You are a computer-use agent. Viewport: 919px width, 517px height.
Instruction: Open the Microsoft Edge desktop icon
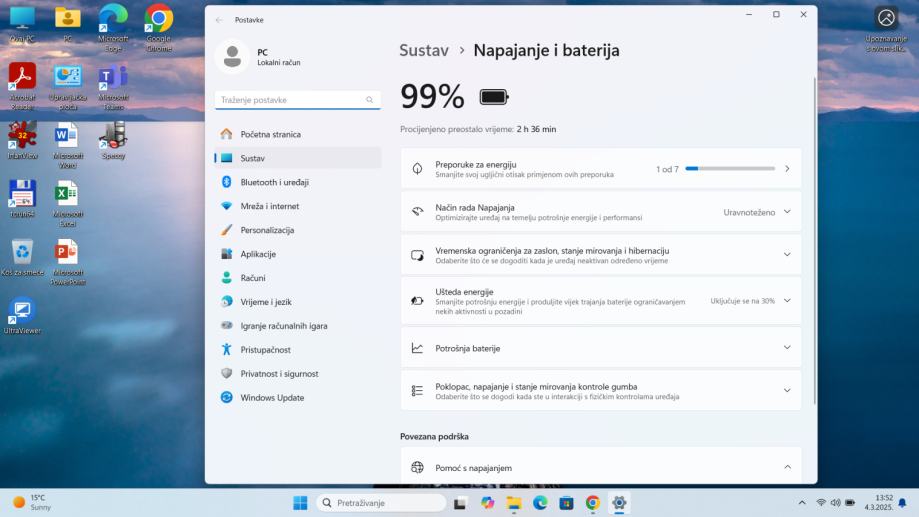tap(113, 27)
